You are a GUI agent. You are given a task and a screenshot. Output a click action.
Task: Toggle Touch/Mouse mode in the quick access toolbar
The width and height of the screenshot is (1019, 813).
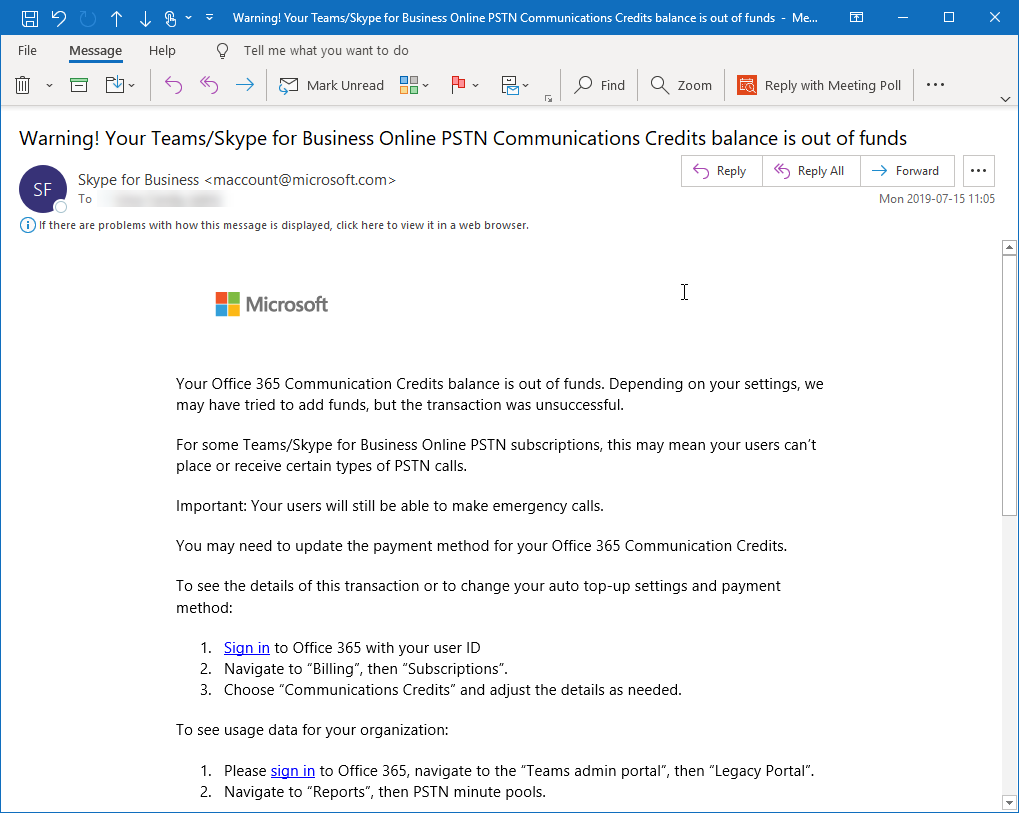coord(170,18)
